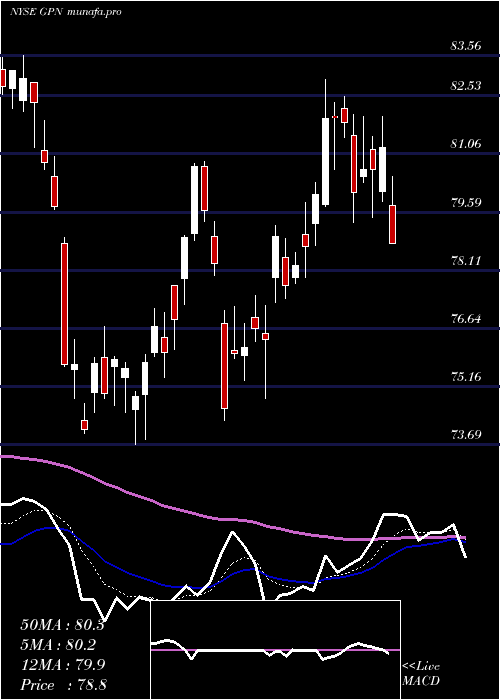
Task: Click the 79.59 price axis label
Action: (466, 202)
